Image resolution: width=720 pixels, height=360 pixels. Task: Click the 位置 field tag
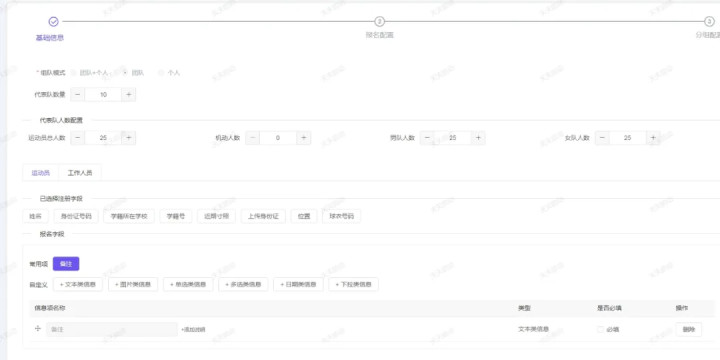pos(304,216)
